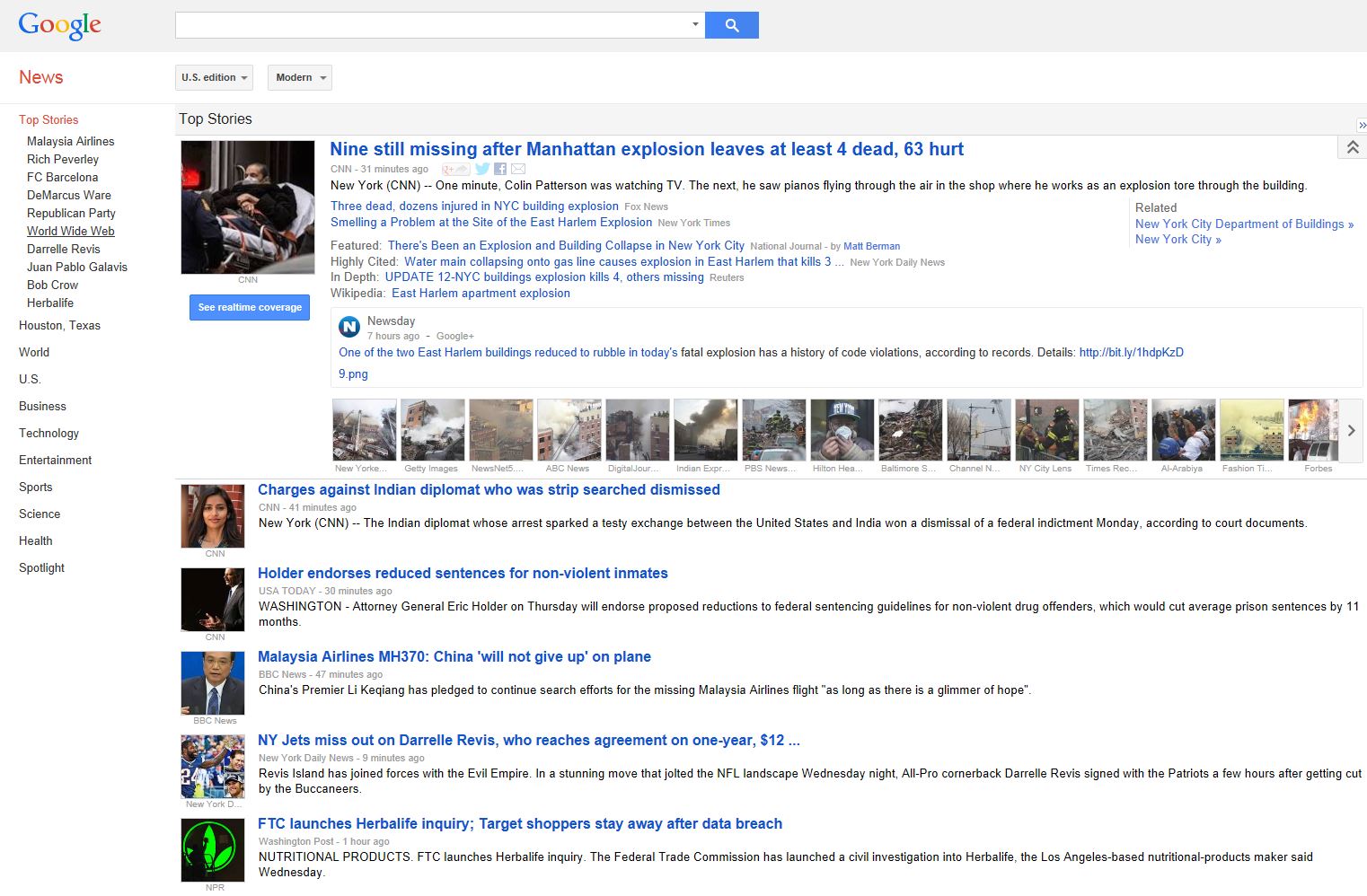Email the Manhattan explosion story
Viewport: 1367px width, 896px height.
[518, 169]
